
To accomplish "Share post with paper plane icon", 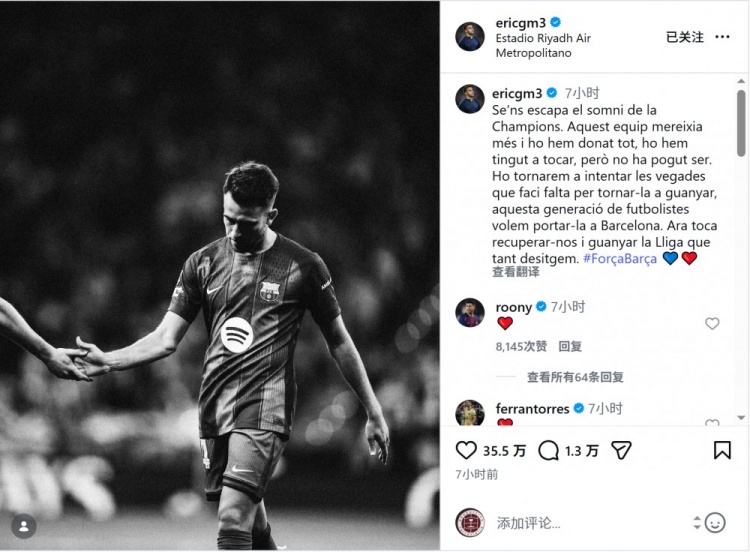I will click(621, 450).
